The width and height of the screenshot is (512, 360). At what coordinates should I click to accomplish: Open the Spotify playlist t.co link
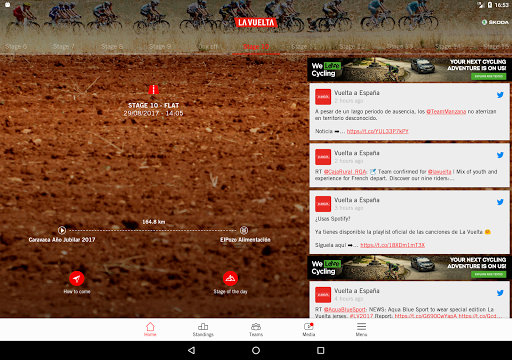point(393,245)
